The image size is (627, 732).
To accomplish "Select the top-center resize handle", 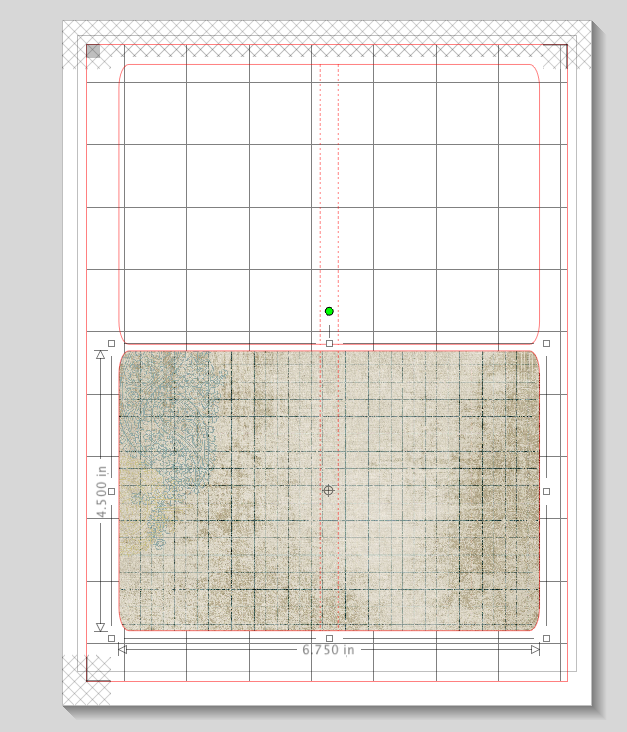I will point(330,344).
